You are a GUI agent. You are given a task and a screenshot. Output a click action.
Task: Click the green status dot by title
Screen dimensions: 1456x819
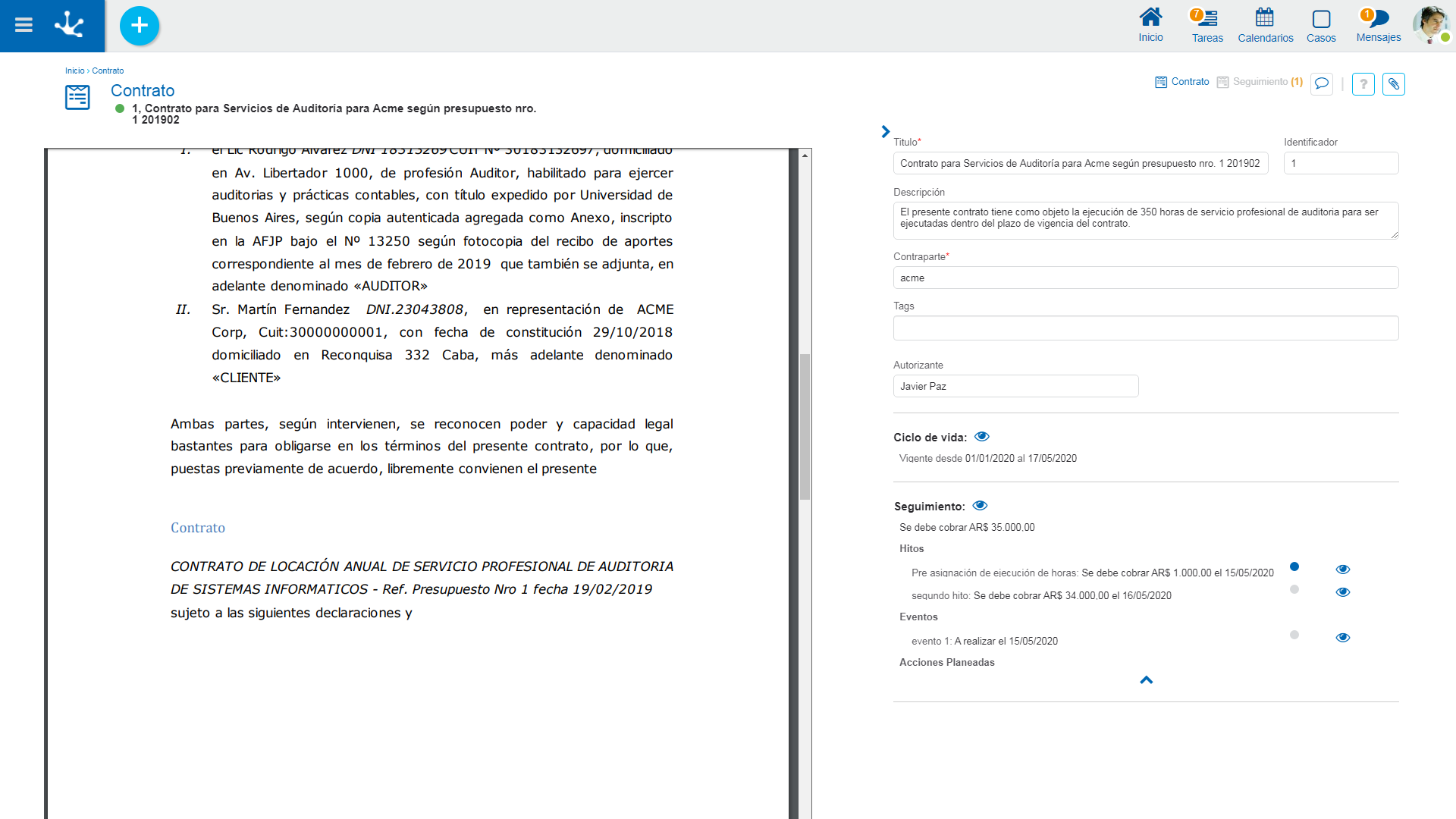(120, 108)
